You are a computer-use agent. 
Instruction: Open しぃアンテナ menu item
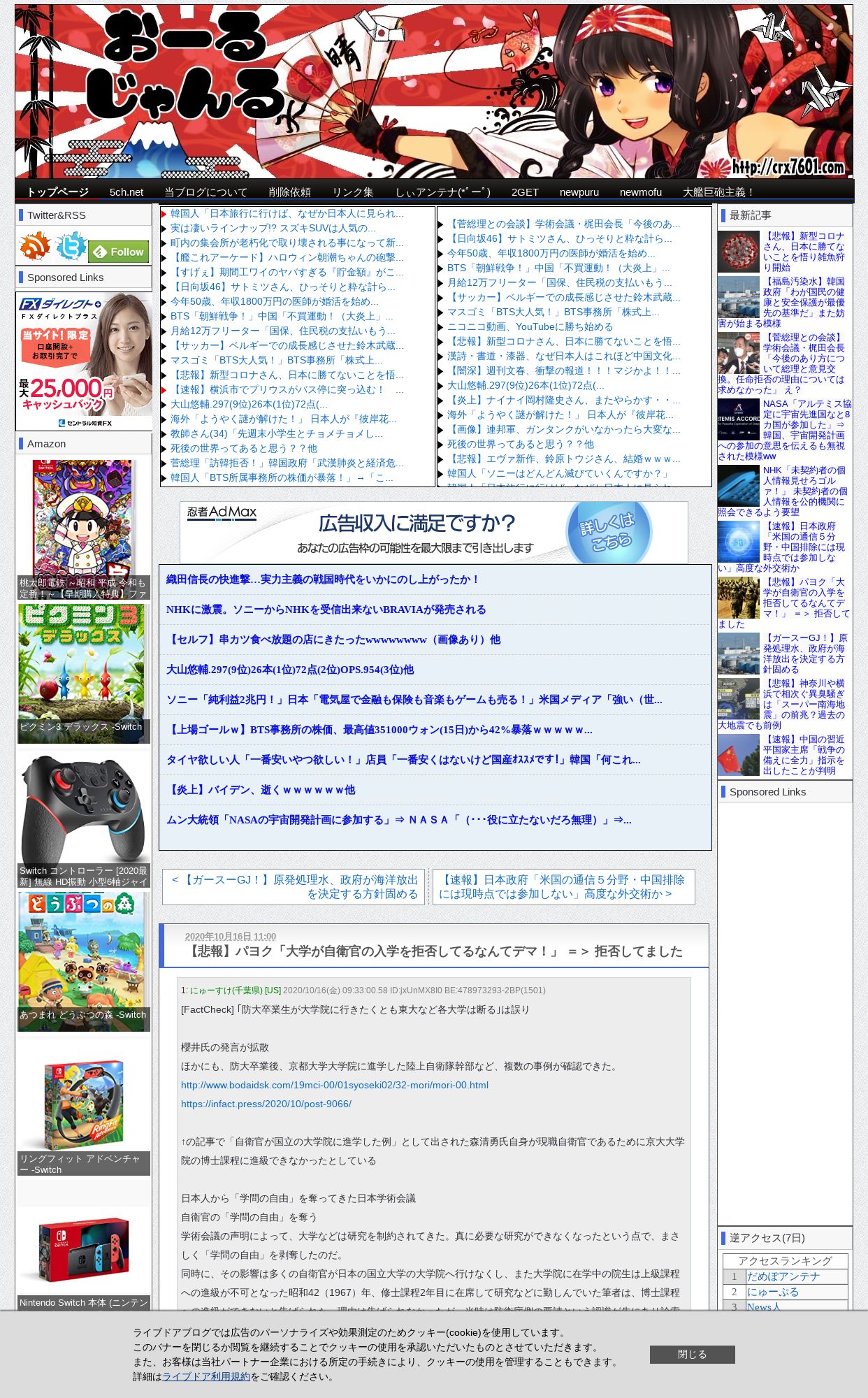pyautogui.click(x=443, y=192)
